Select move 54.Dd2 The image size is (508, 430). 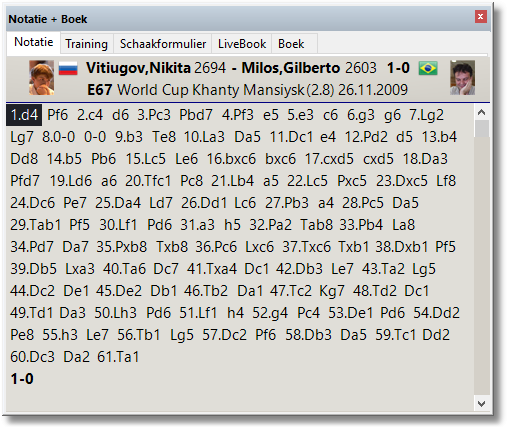[x=437, y=313]
